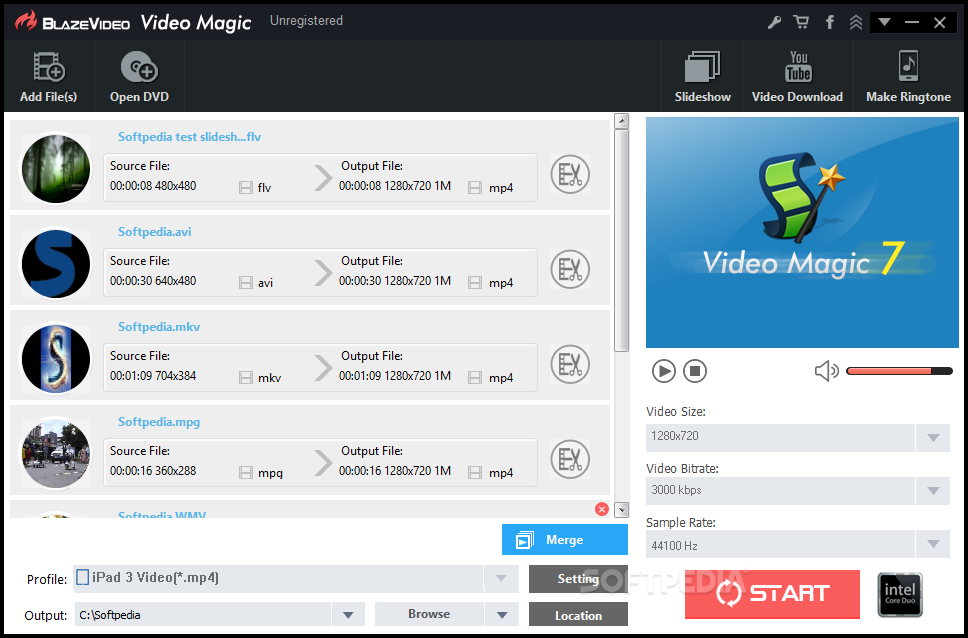The width and height of the screenshot is (968, 638).
Task: Click the file list scrollbar up arrow
Action: click(622, 121)
